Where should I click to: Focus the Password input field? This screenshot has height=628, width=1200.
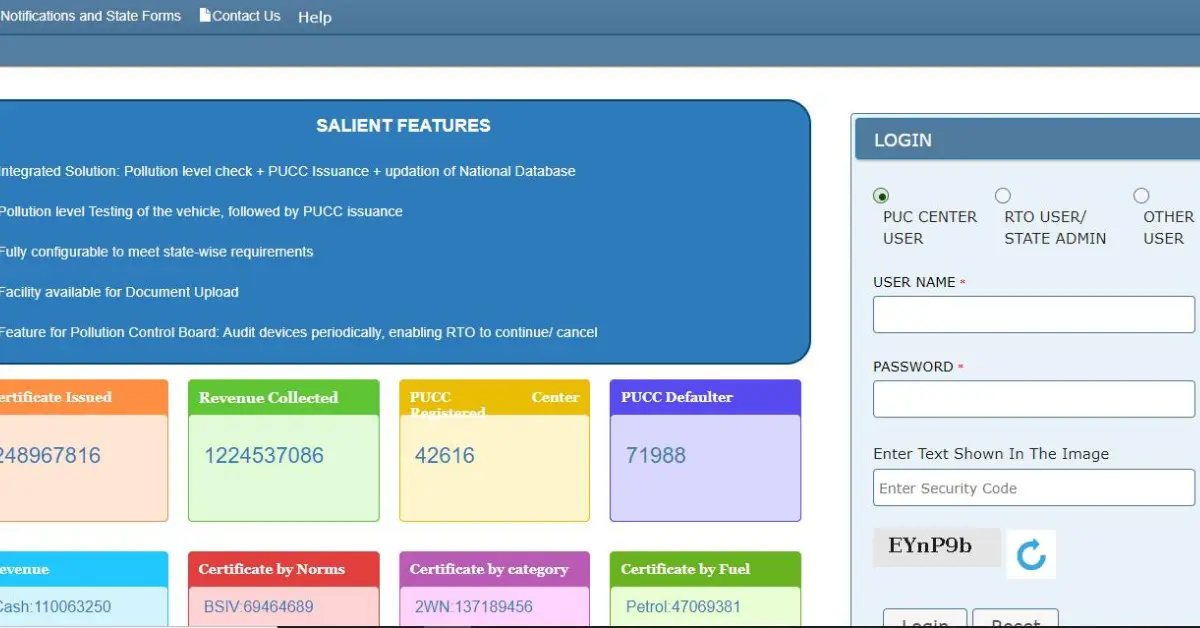pyautogui.click(x=1033, y=399)
